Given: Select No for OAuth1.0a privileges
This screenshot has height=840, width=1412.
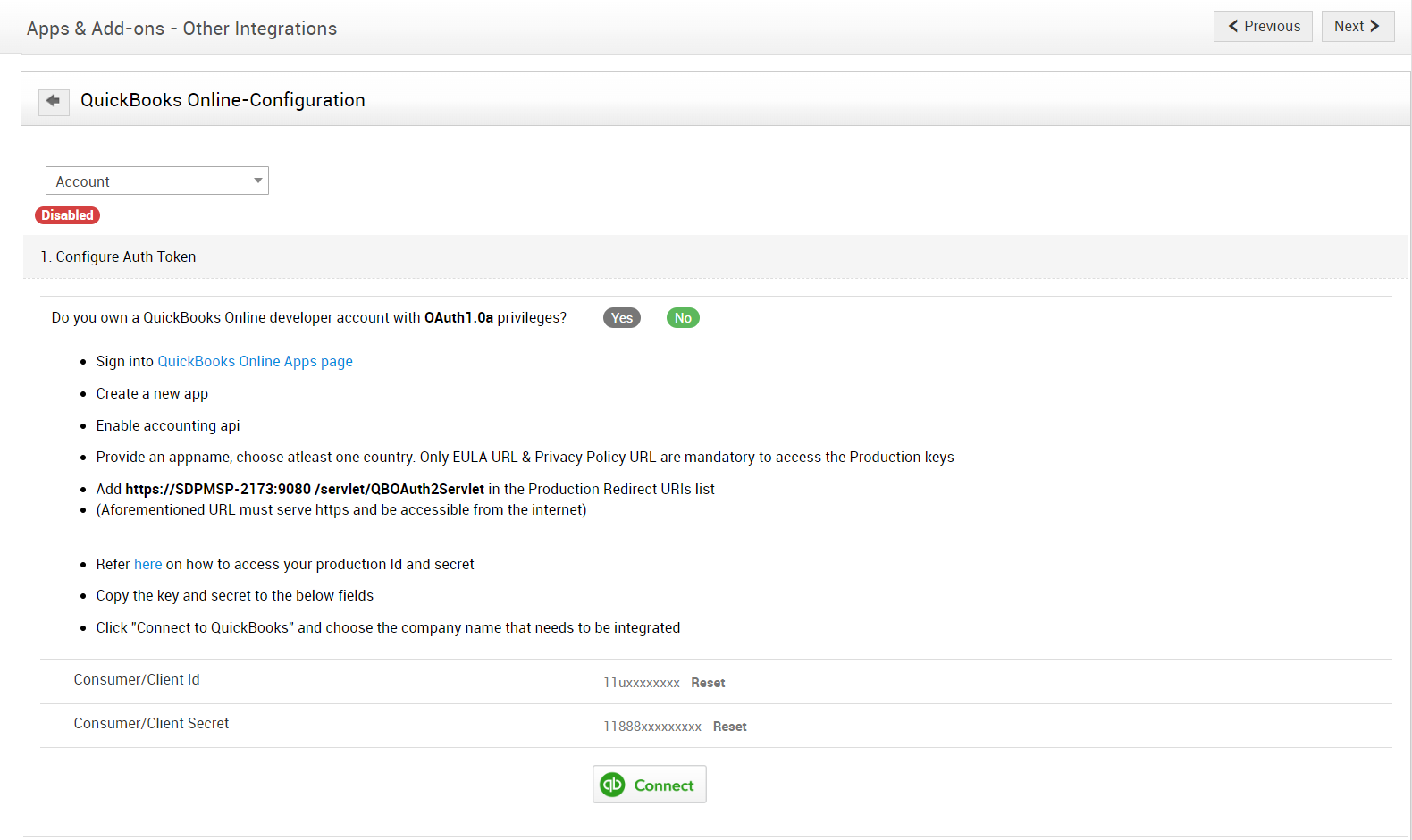Looking at the screenshot, I should click(x=683, y=318).
